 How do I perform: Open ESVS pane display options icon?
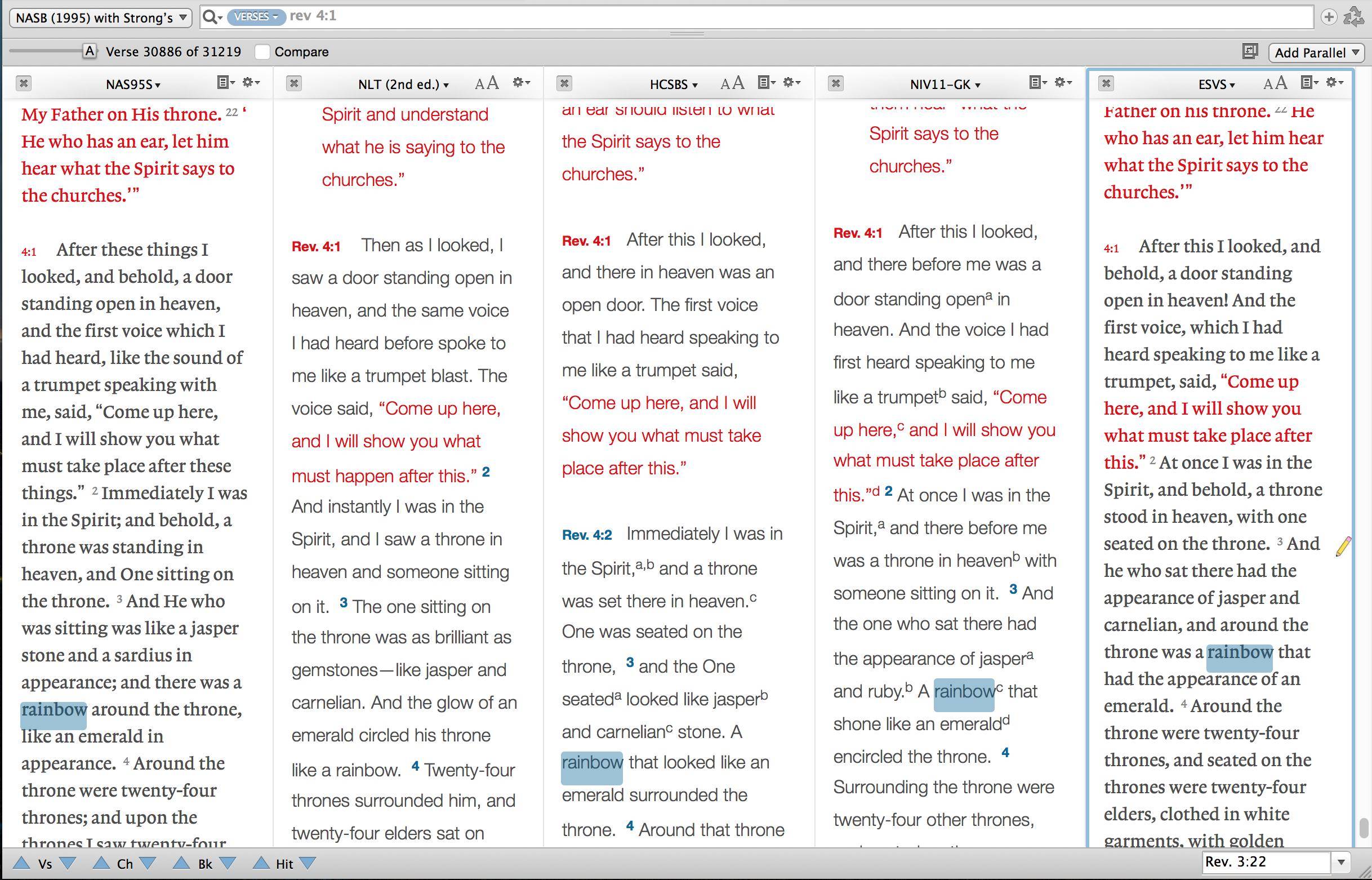1309,83
